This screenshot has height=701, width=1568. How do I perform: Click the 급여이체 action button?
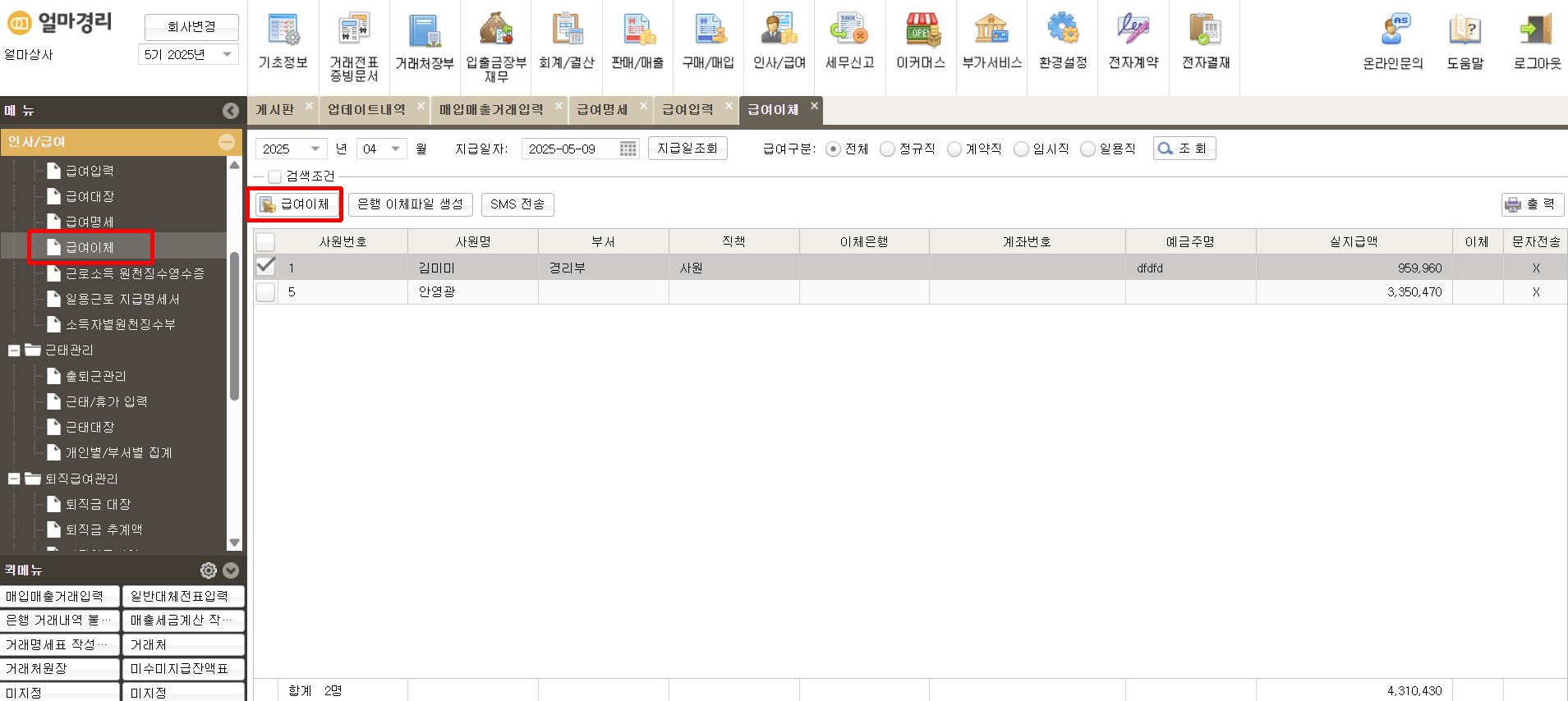coord(295,204)
